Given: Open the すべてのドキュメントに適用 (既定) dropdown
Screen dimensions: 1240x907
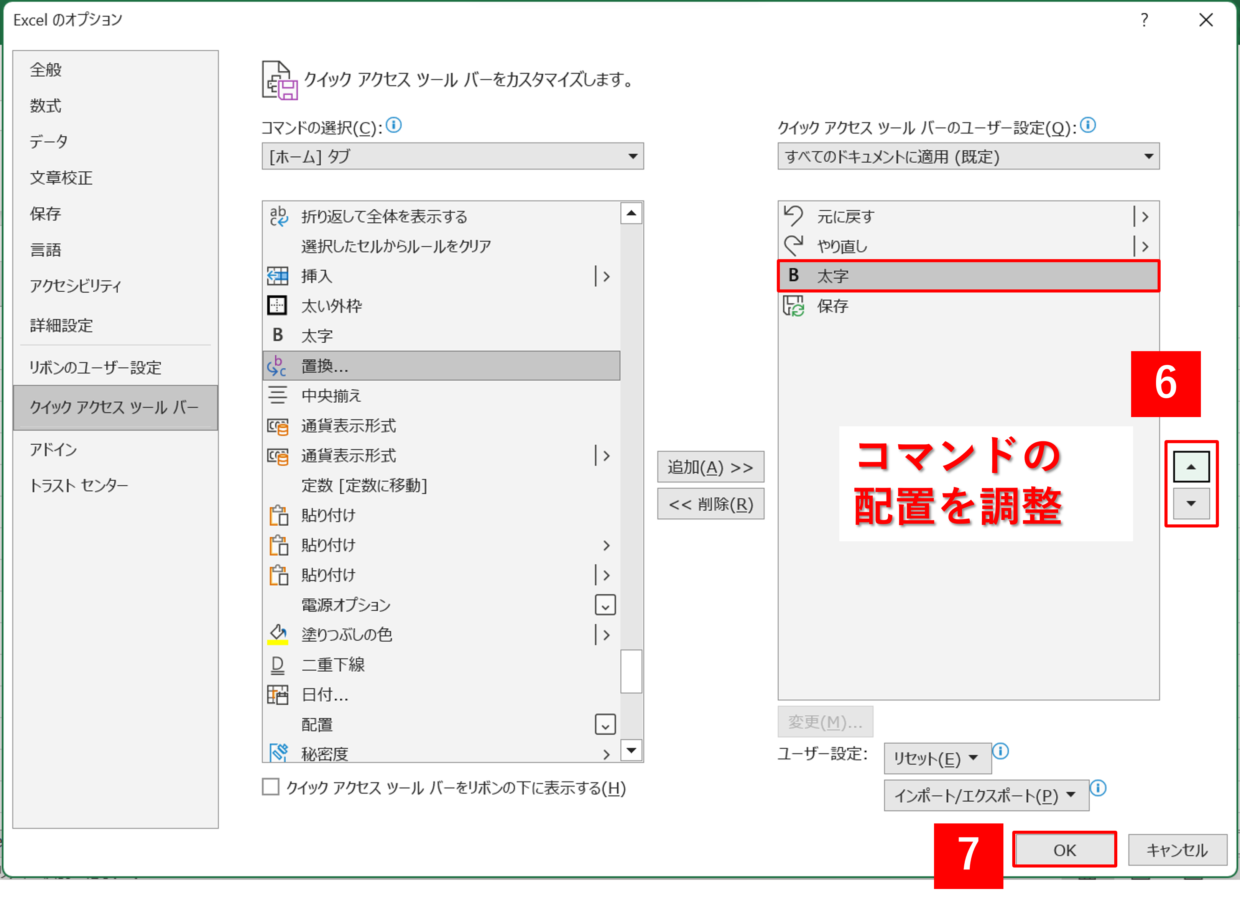Looking at the screenshot, I should [x=968, y=156].
